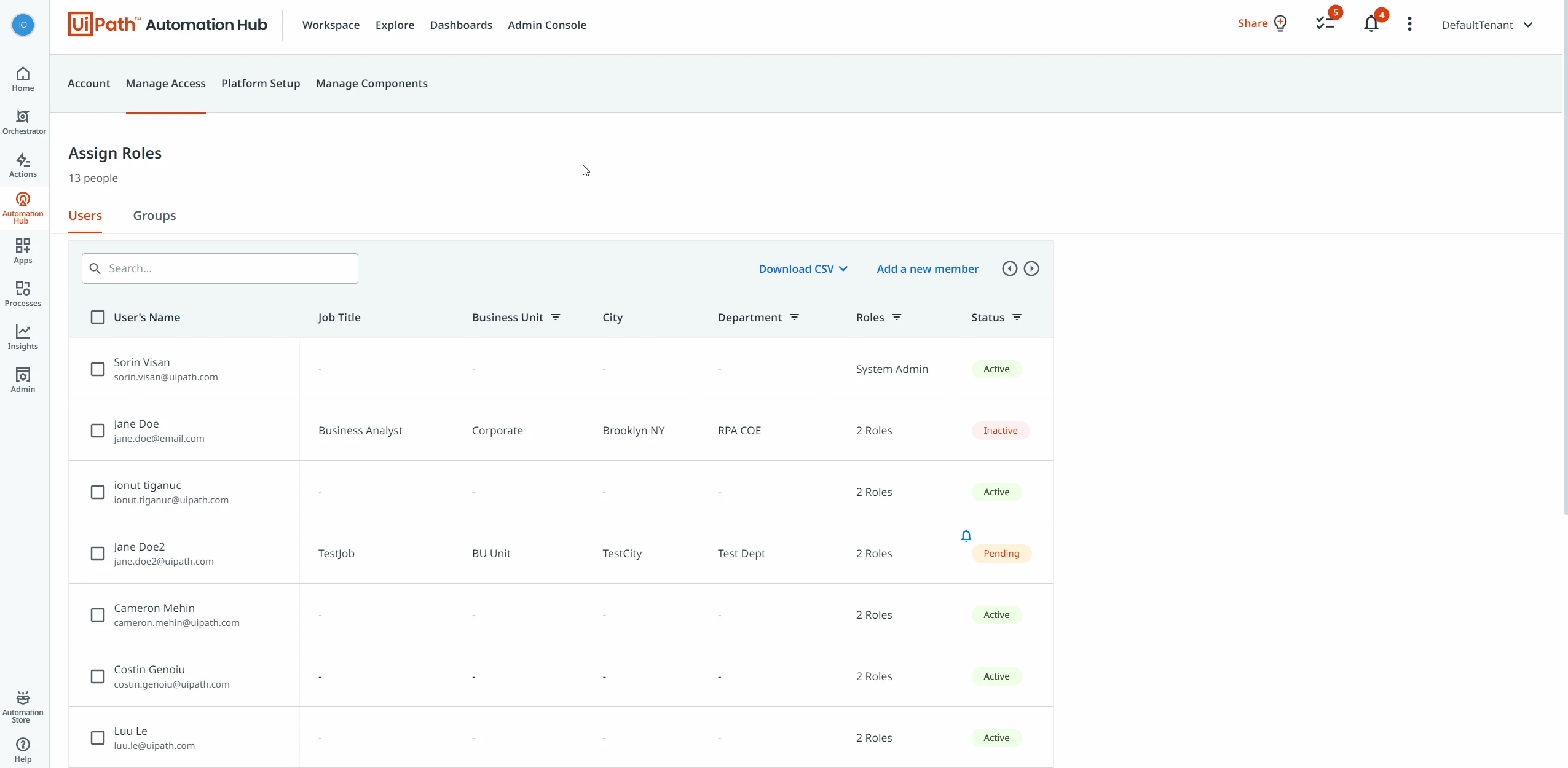
Task: Click the page vertical scrollbar
Action: coord(1565,258)
